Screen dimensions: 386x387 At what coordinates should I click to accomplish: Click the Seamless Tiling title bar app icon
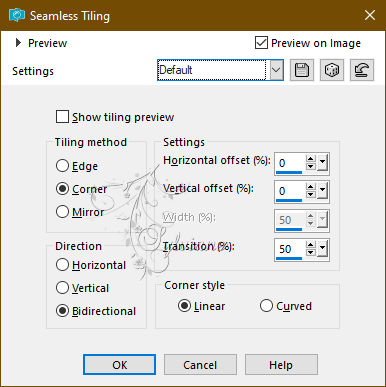(17, 15)
